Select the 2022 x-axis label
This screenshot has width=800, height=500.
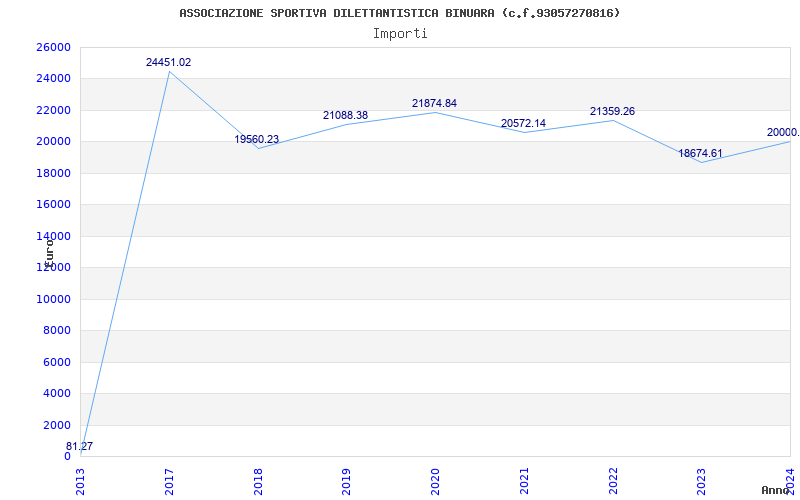coord(613,482)
